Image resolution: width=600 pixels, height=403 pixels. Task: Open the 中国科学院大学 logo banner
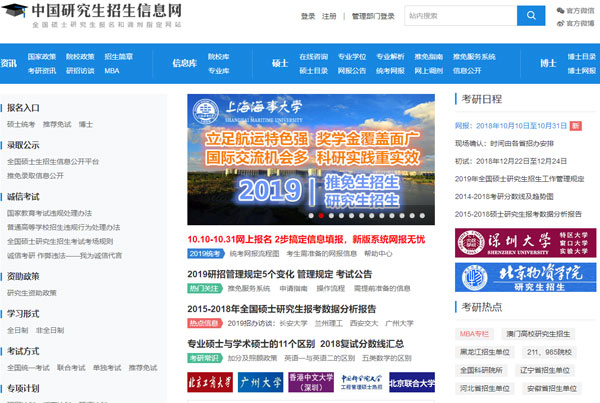pyautogui.click(x=361, y=382)
